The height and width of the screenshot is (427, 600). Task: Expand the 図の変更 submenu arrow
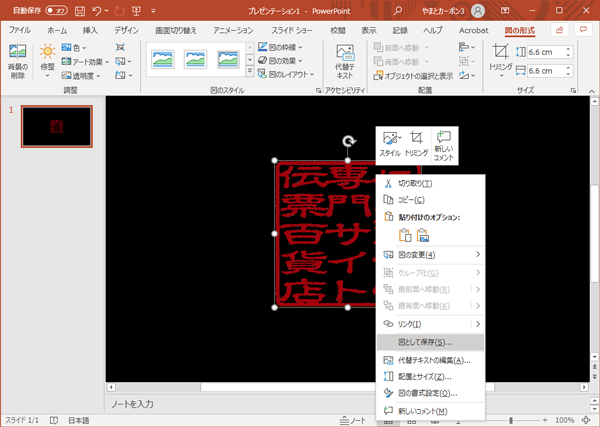pyautogui.click(x=478, y=254)
